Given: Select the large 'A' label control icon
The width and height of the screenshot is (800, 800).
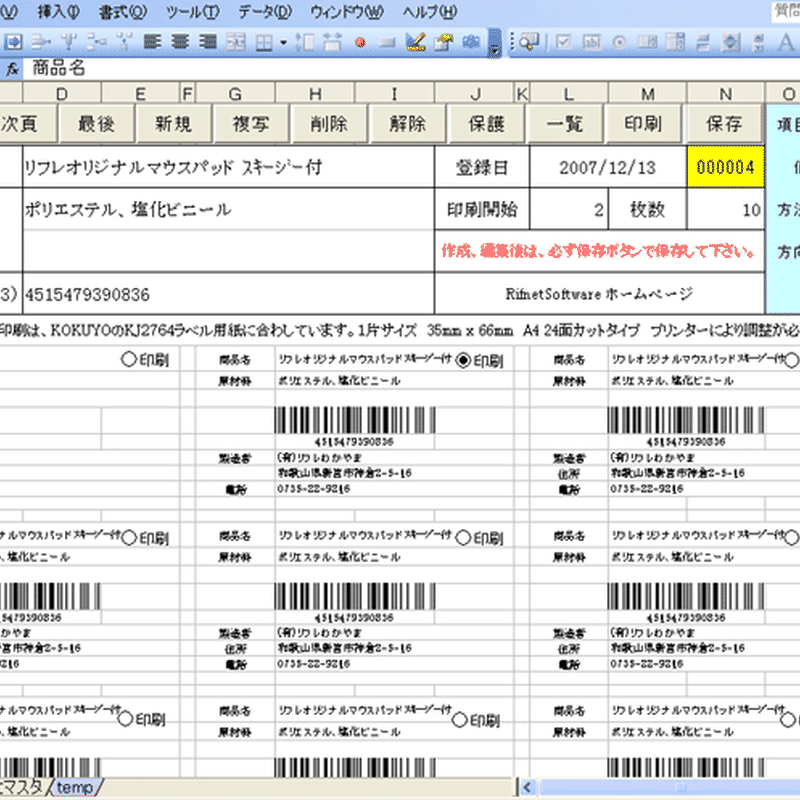Looking at the screenshot, I should pyautogui.click(x=786, y=42).
